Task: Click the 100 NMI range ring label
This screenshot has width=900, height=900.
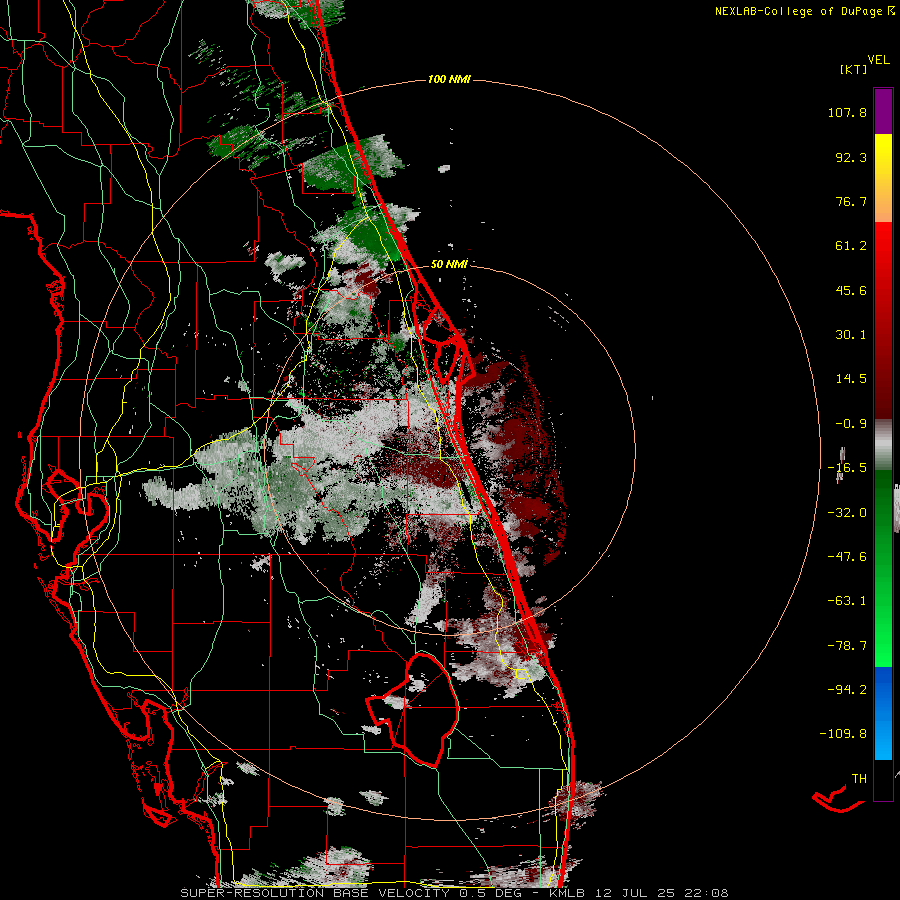Action: (449, 79)
